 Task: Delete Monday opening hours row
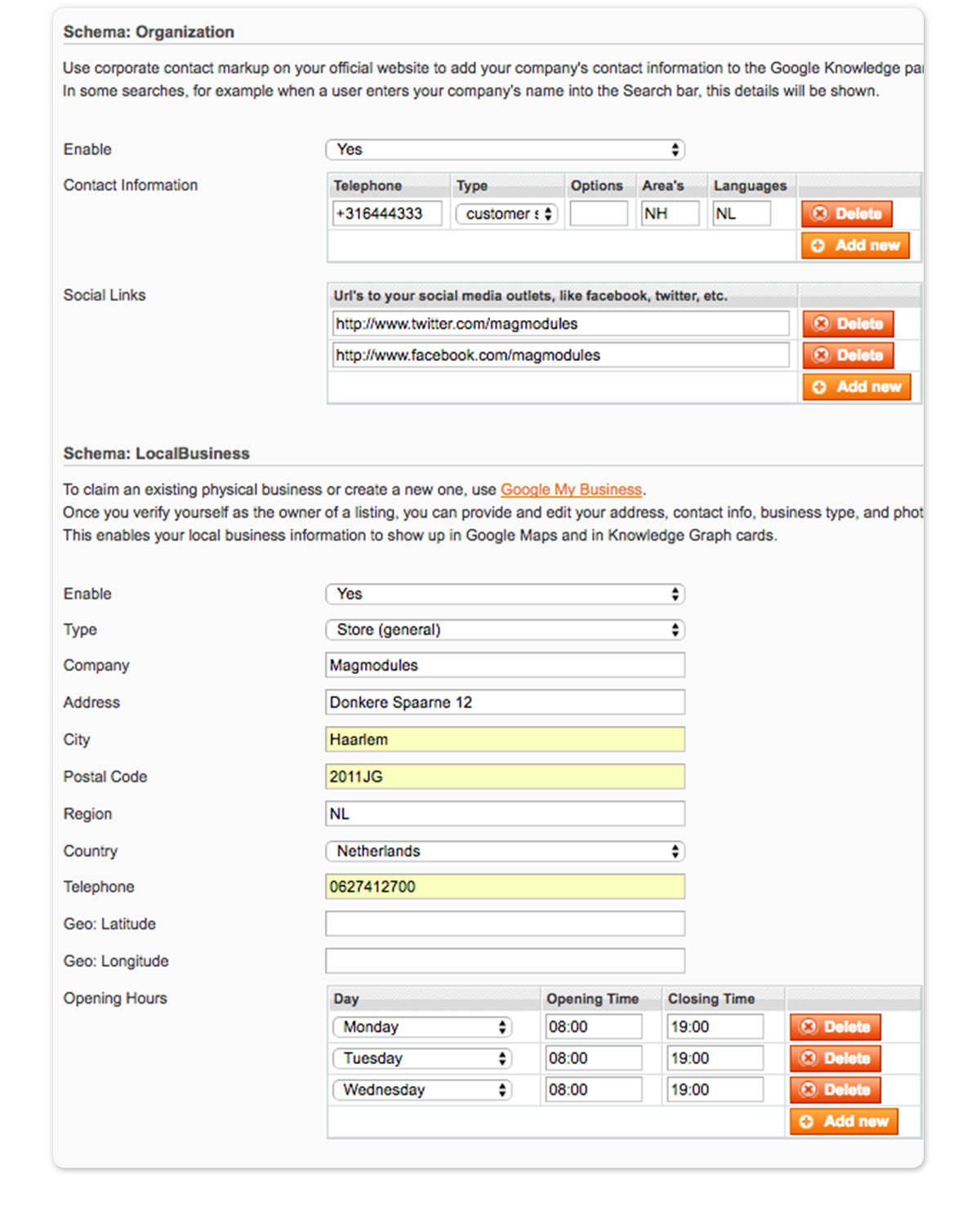point(835,1027)
